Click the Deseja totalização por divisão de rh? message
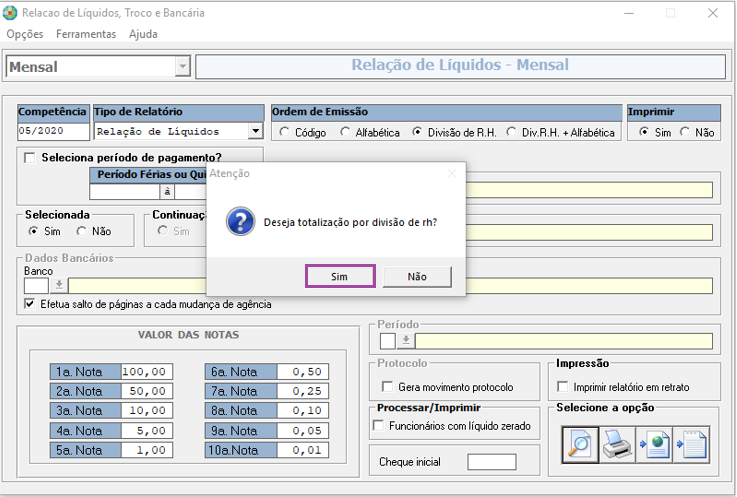Screen dimensions: 737x497 tap(350, 222)
